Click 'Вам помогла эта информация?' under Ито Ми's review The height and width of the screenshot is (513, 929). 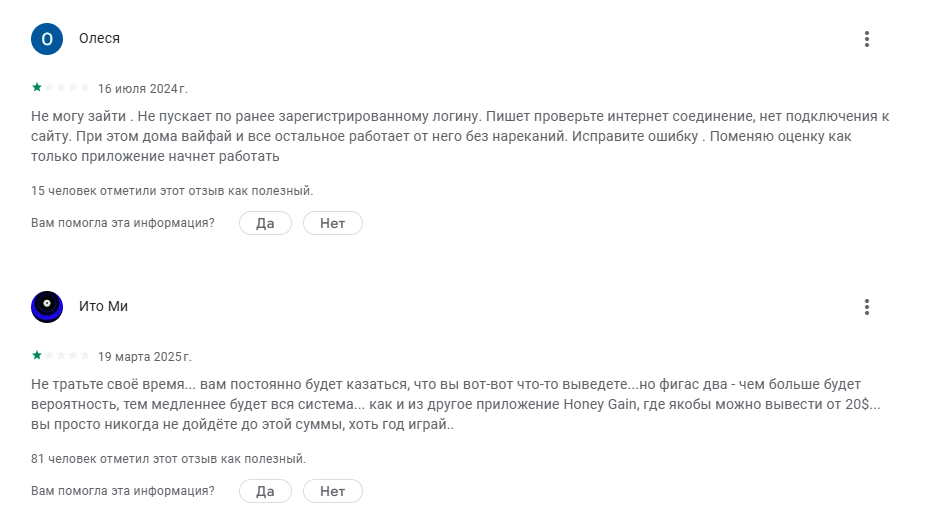(123, 491)
